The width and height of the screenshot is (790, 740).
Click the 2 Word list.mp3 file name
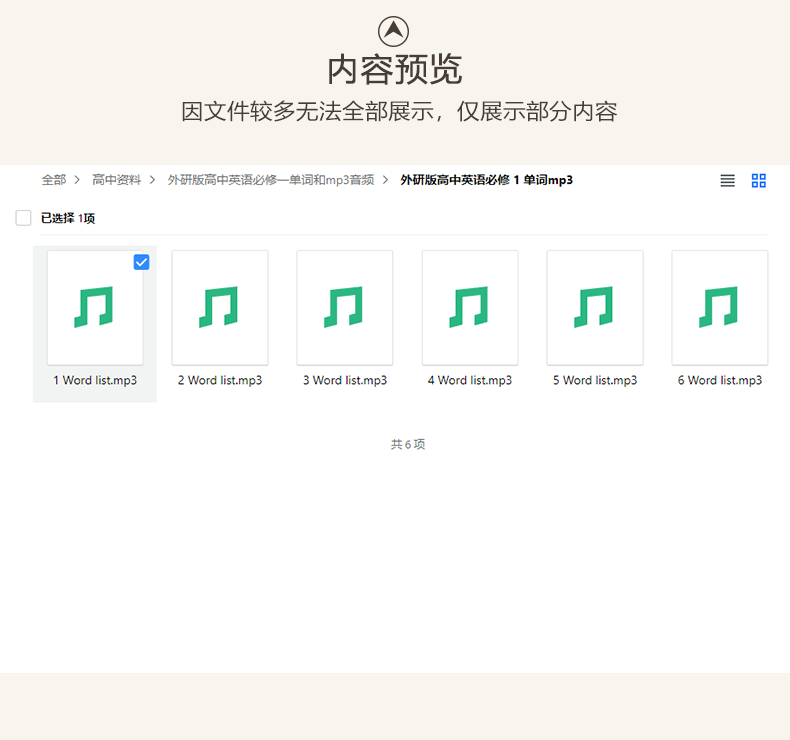pos(220,380)
